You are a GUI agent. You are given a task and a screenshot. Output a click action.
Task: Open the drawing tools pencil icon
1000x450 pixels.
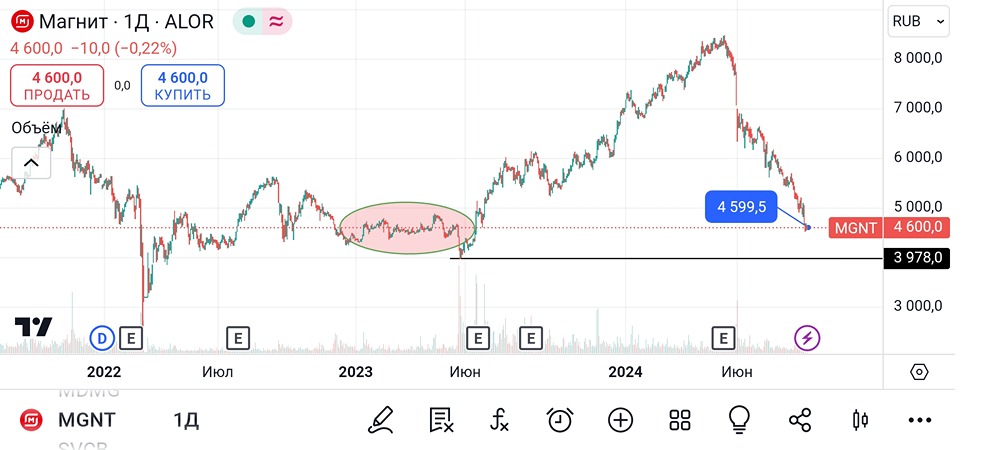(x=380, y=420)
